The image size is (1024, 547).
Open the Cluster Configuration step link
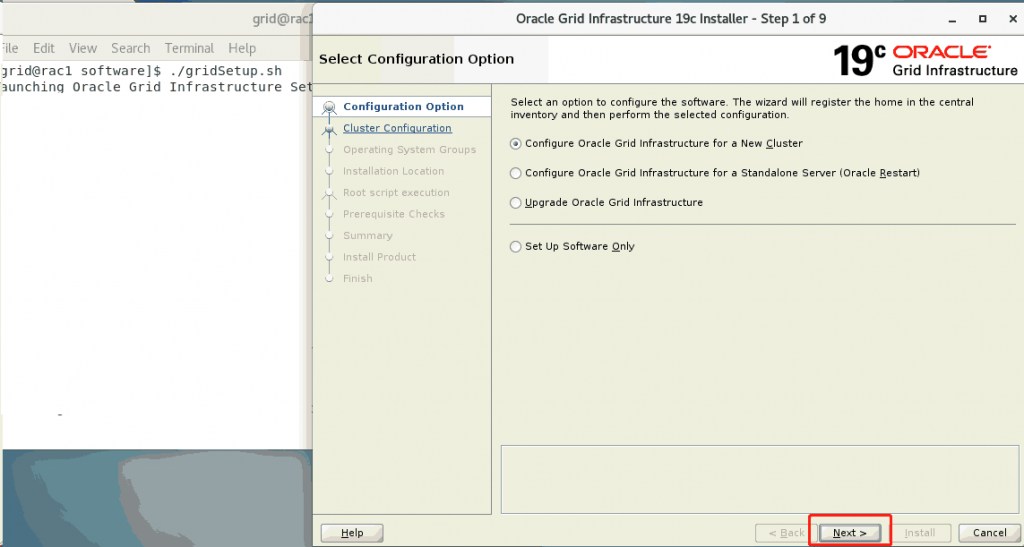397,128
